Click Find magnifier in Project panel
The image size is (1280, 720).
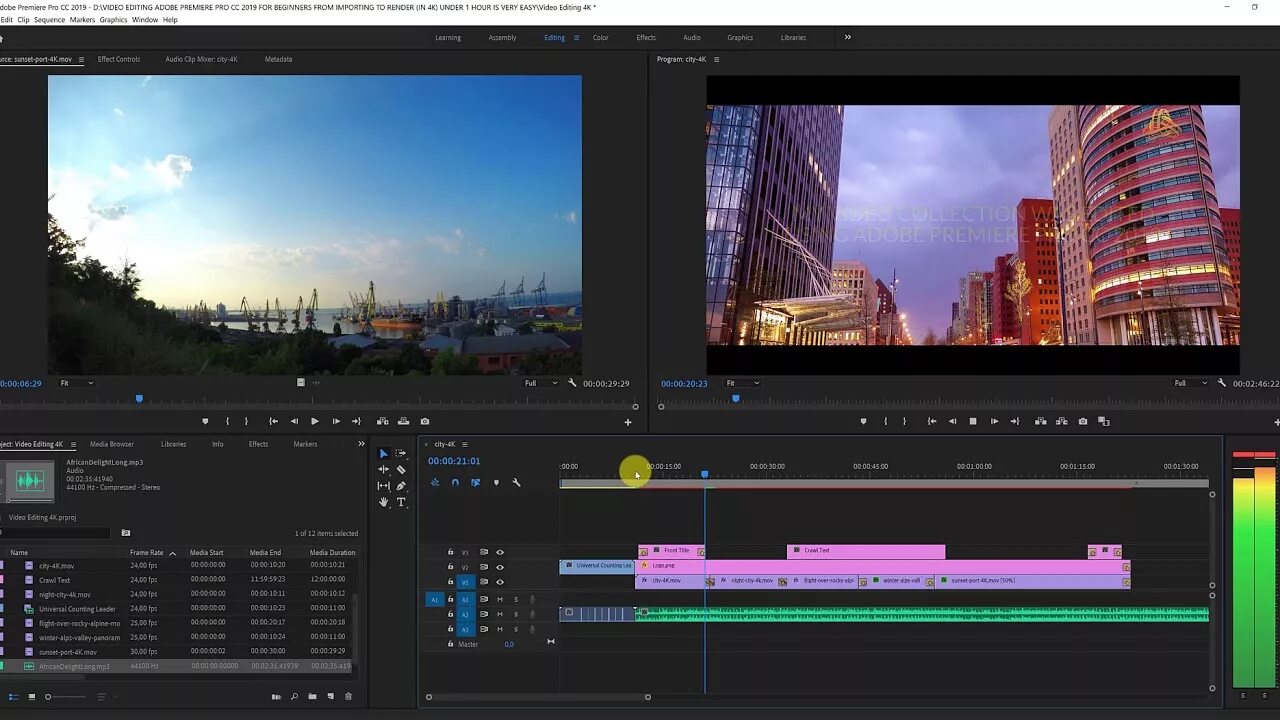coord(294,696)
